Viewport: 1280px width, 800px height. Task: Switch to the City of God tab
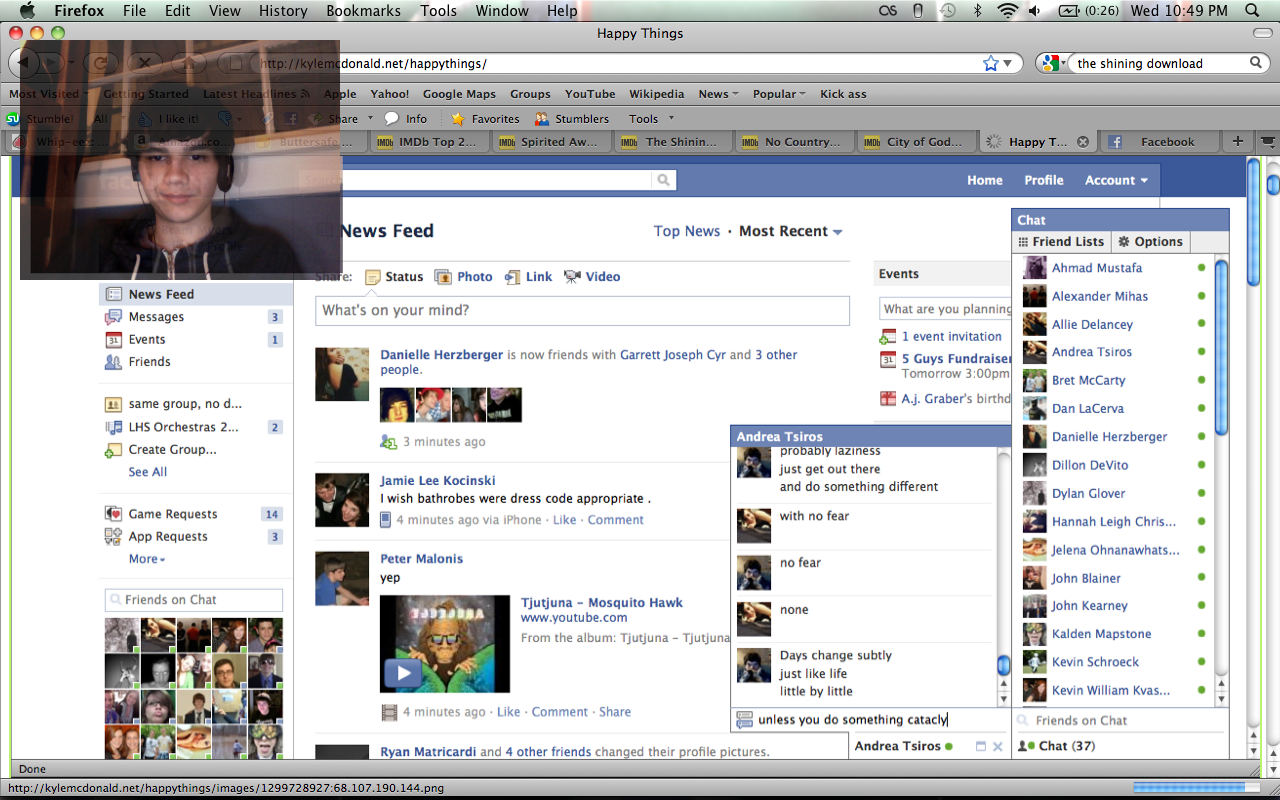(x=915, y=142)
